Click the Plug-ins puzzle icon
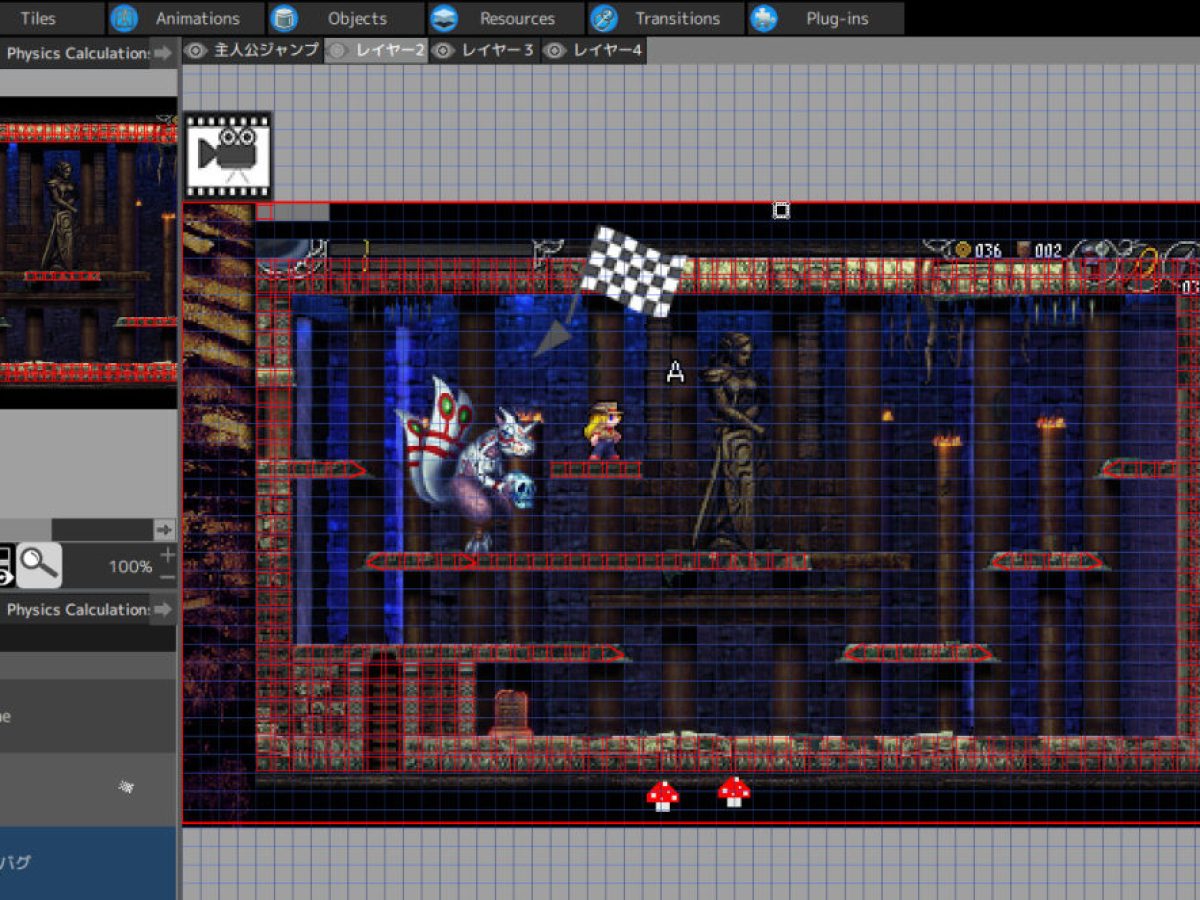 pos(764,18)
